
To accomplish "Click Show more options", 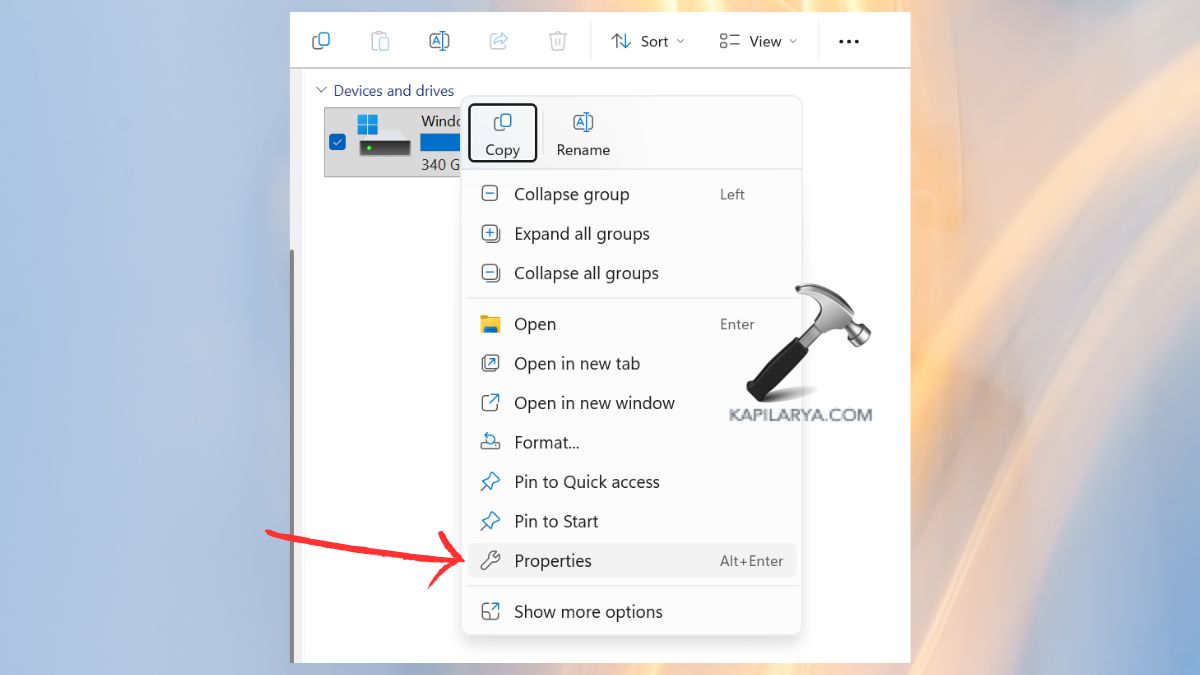I will 588,612.
